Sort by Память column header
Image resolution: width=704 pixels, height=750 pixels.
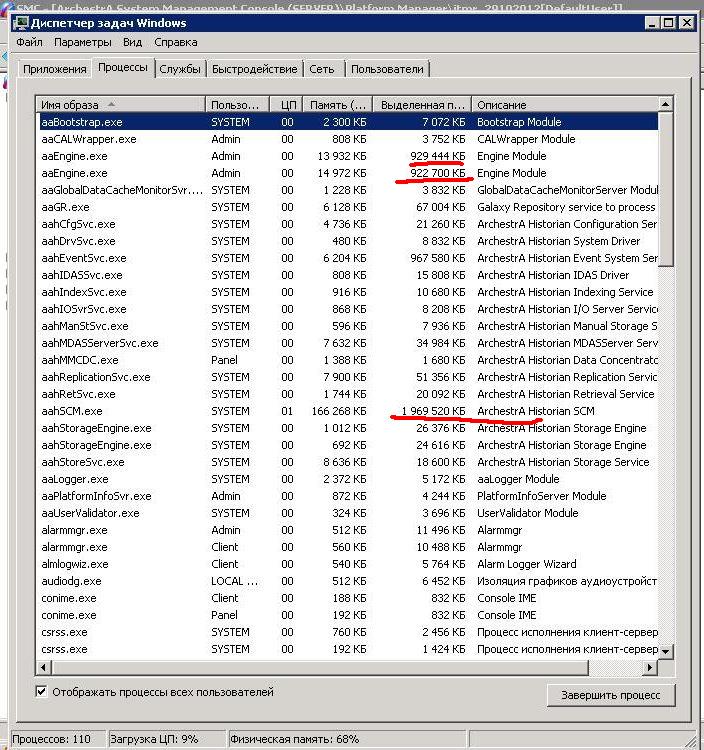[337, 105]
